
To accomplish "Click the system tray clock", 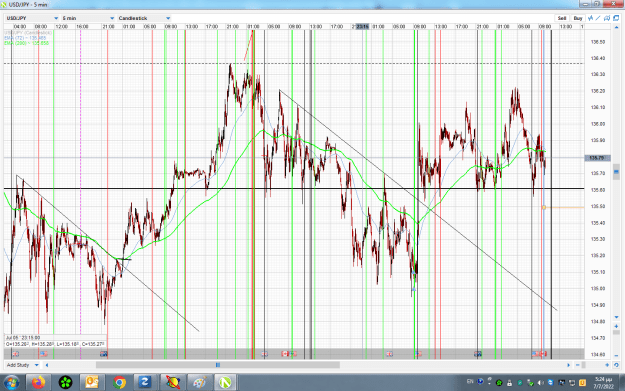I will [x=603, y=383].
